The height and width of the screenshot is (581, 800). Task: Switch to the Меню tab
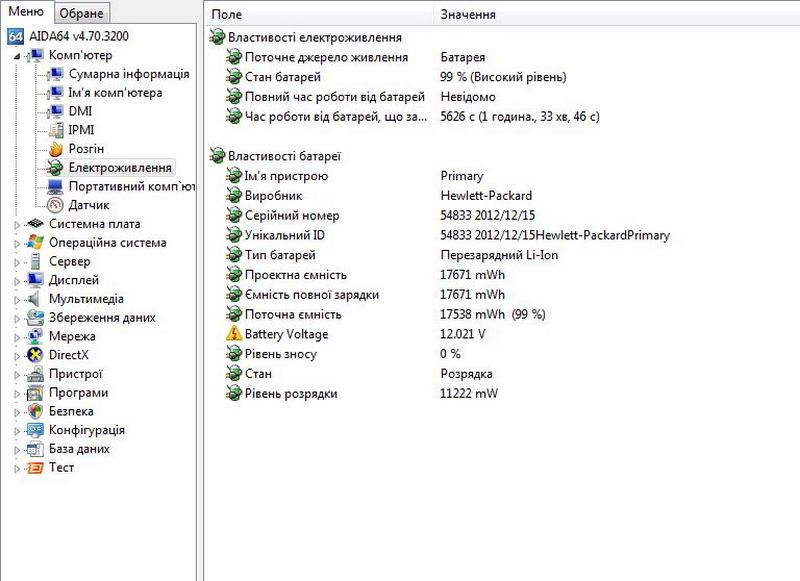[25, 12]
